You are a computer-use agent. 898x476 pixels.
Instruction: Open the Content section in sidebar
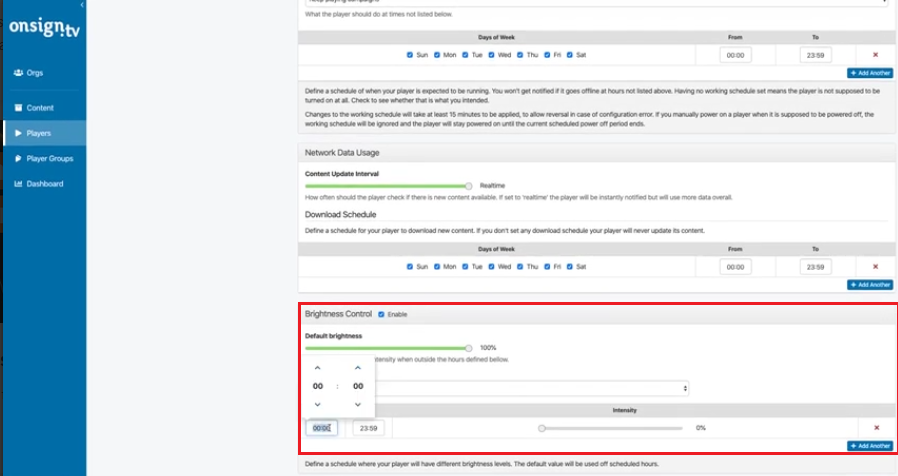click(44, 108)
